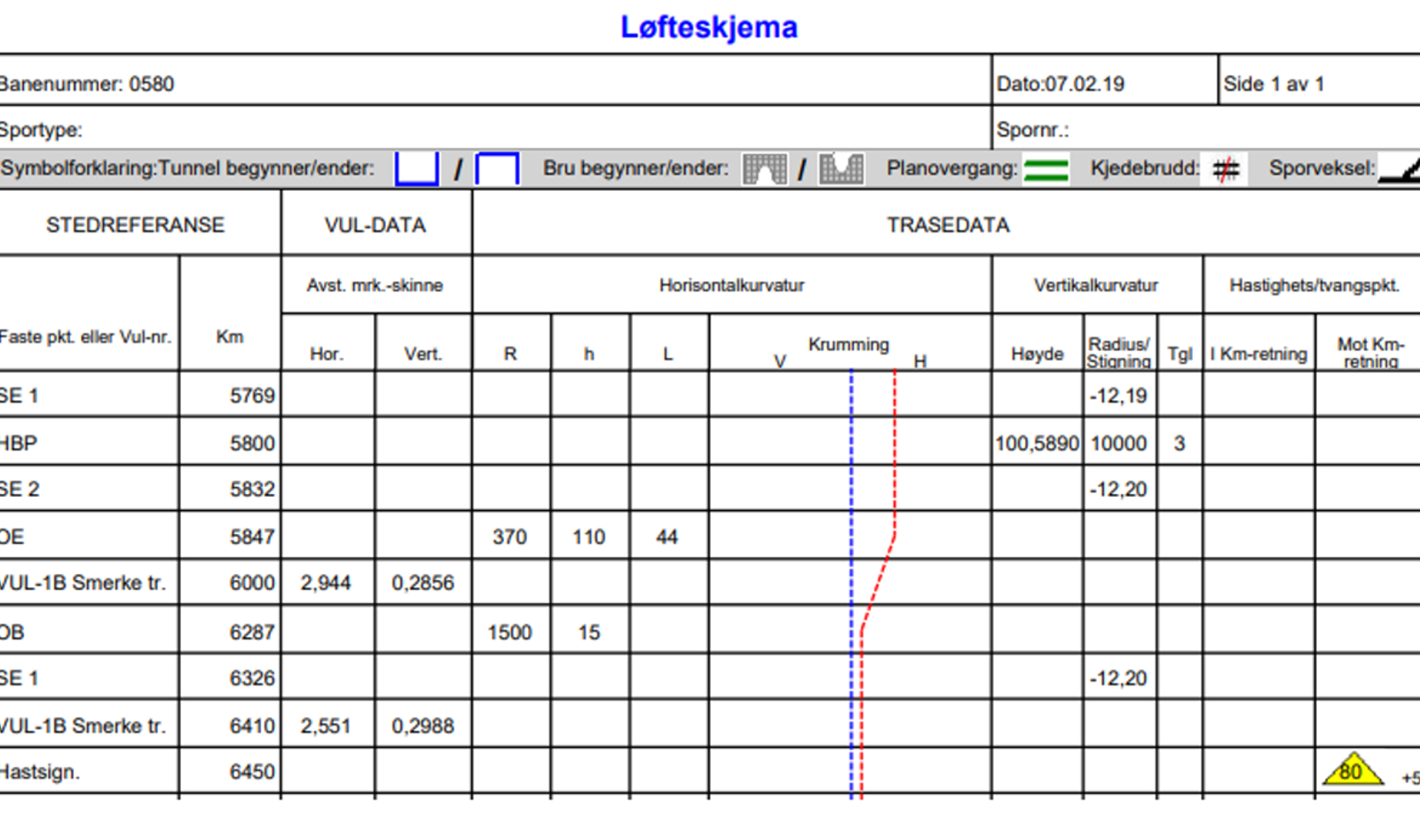The height and width of the screenshot is (840, 1420).
Task: Click the Avst. mrk.-skinne subheader
Action: (375, 286)
